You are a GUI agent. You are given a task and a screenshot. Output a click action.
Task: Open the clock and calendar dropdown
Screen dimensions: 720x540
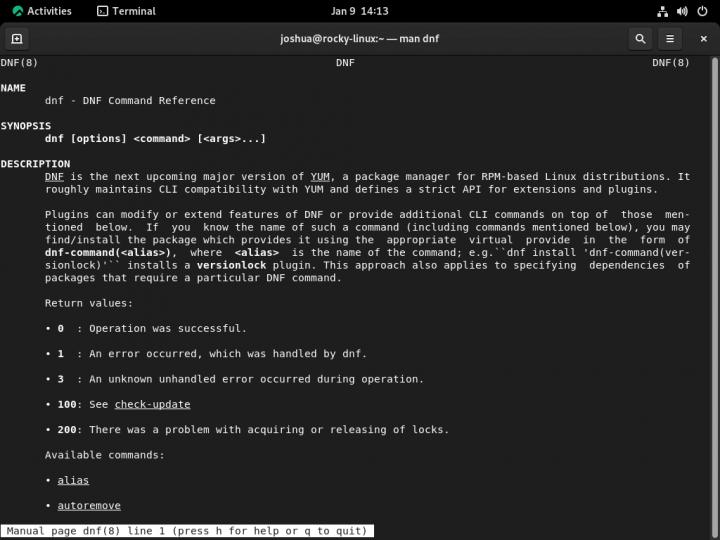click(x=359, y=11)
